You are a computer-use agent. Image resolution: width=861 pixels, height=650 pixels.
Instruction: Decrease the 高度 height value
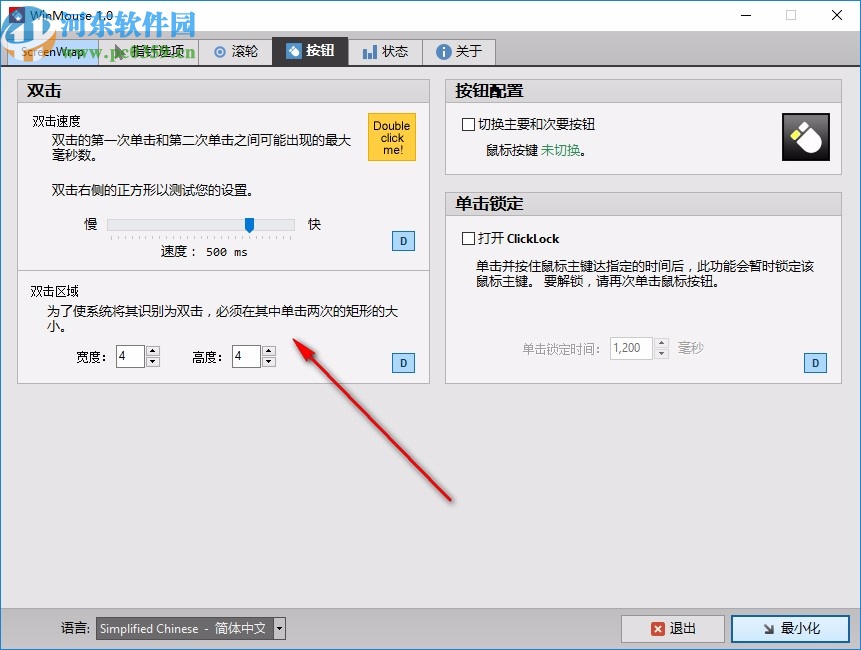[269, 362]
